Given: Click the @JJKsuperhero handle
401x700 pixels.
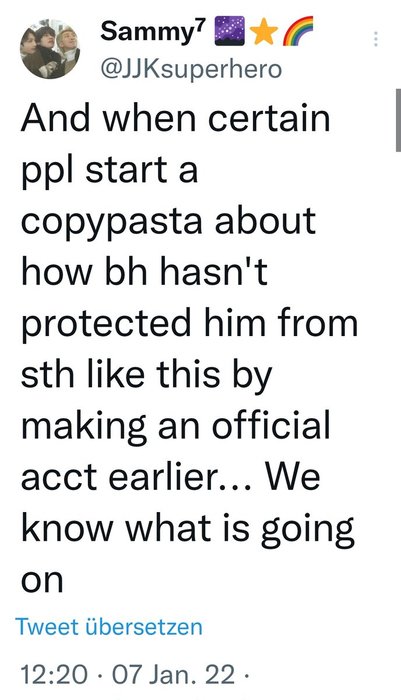Looking at the screenshot, I should pos(192,69).
